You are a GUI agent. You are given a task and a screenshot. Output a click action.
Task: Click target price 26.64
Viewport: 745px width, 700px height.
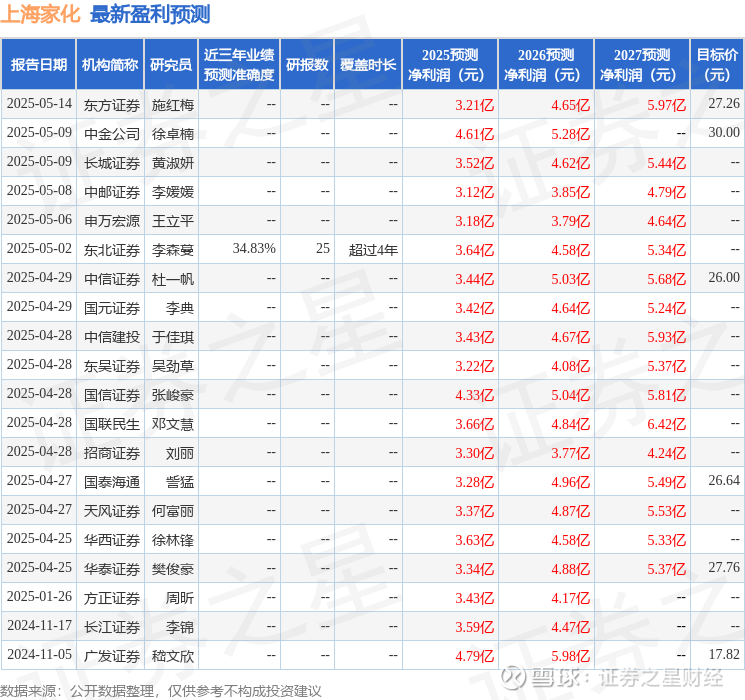coord(724,480)
